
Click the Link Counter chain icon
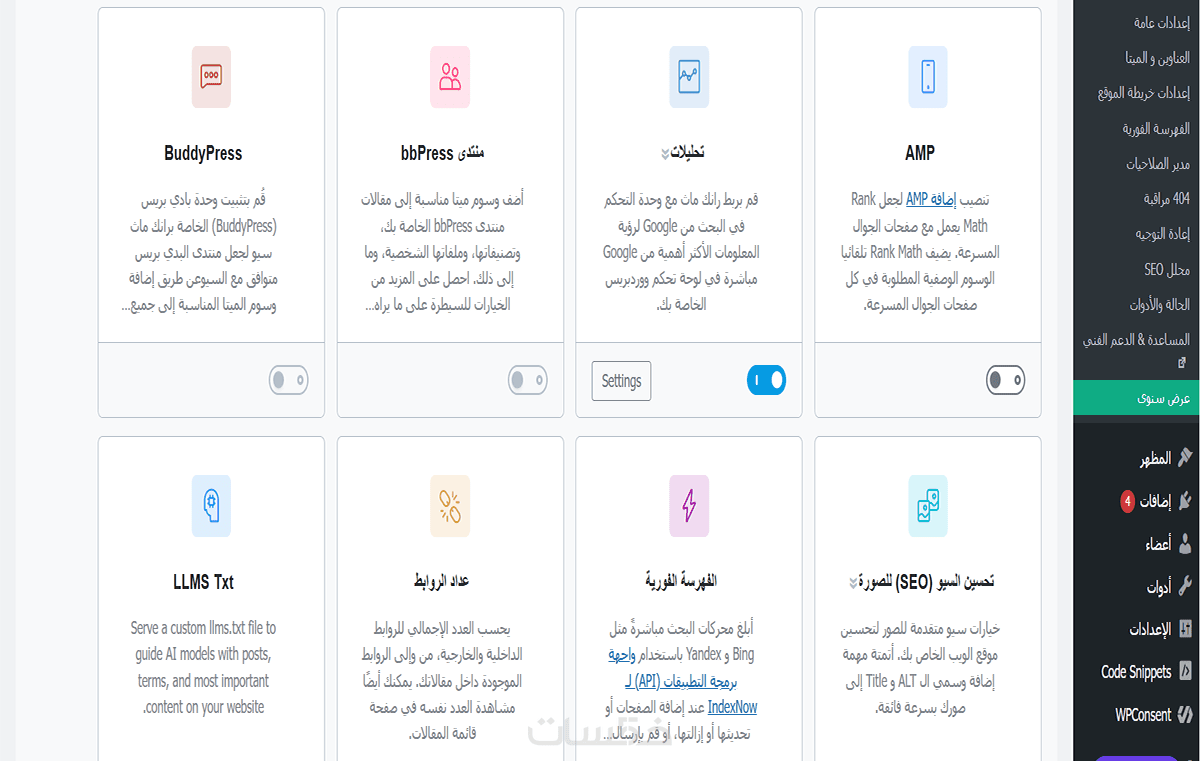450,506
